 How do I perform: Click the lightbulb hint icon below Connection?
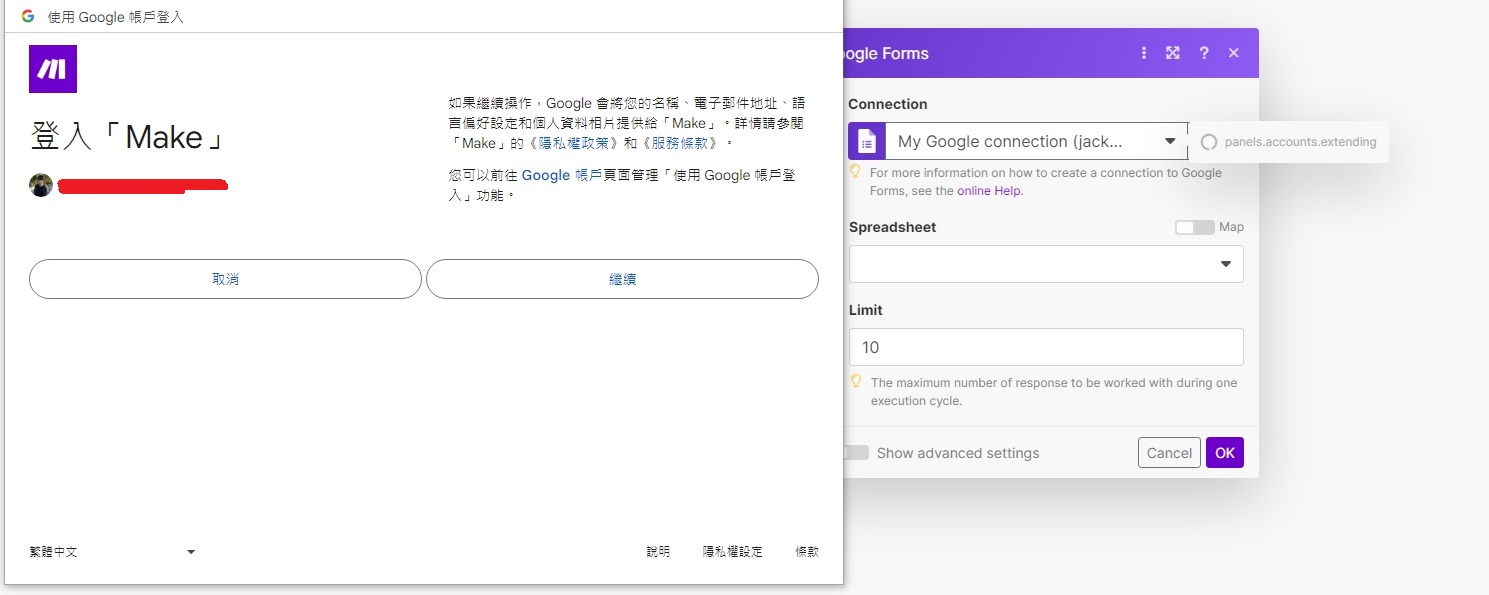(855, 173)
